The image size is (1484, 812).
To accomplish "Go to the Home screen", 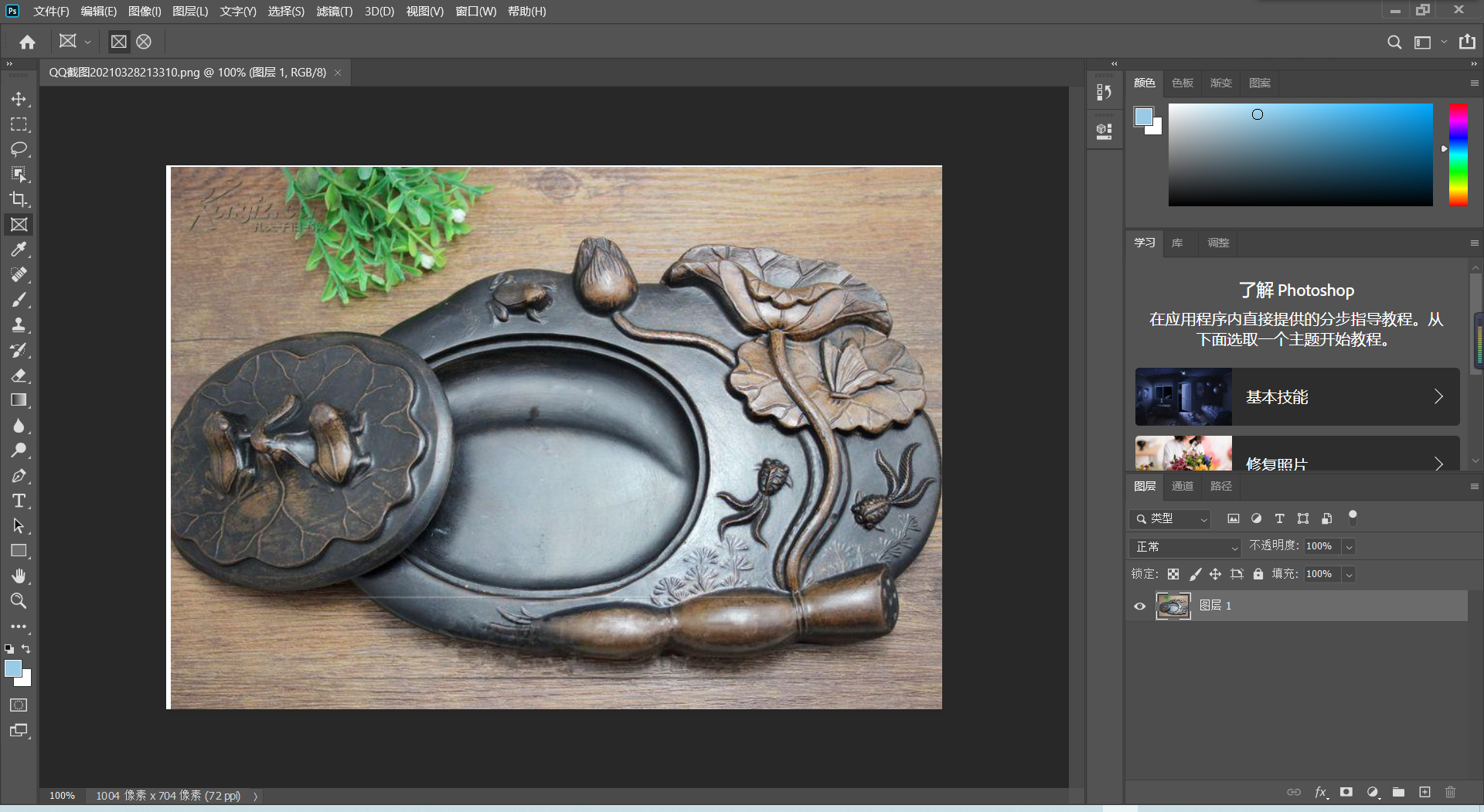I will [28, 42].
